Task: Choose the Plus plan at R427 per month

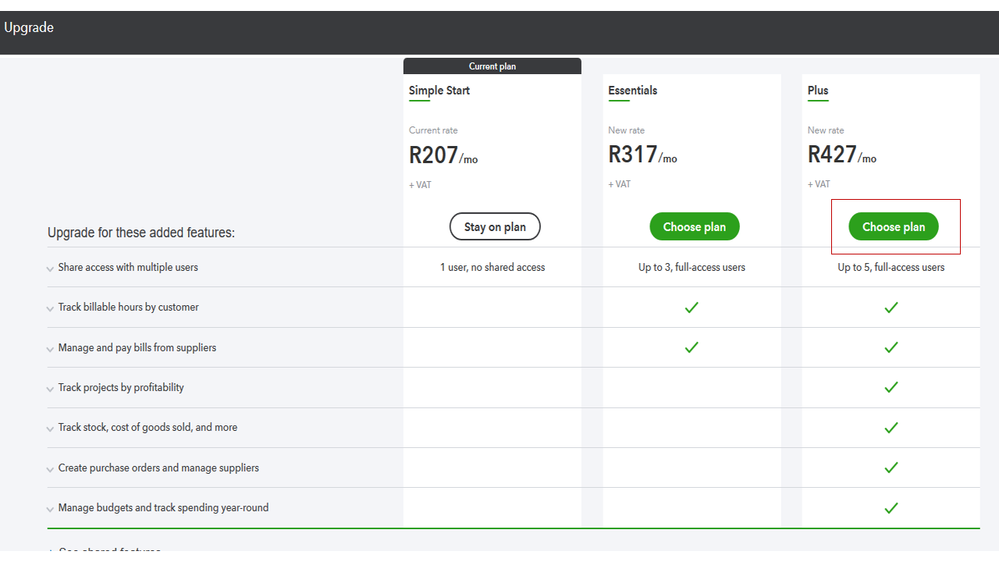Action: click(893, 227)
